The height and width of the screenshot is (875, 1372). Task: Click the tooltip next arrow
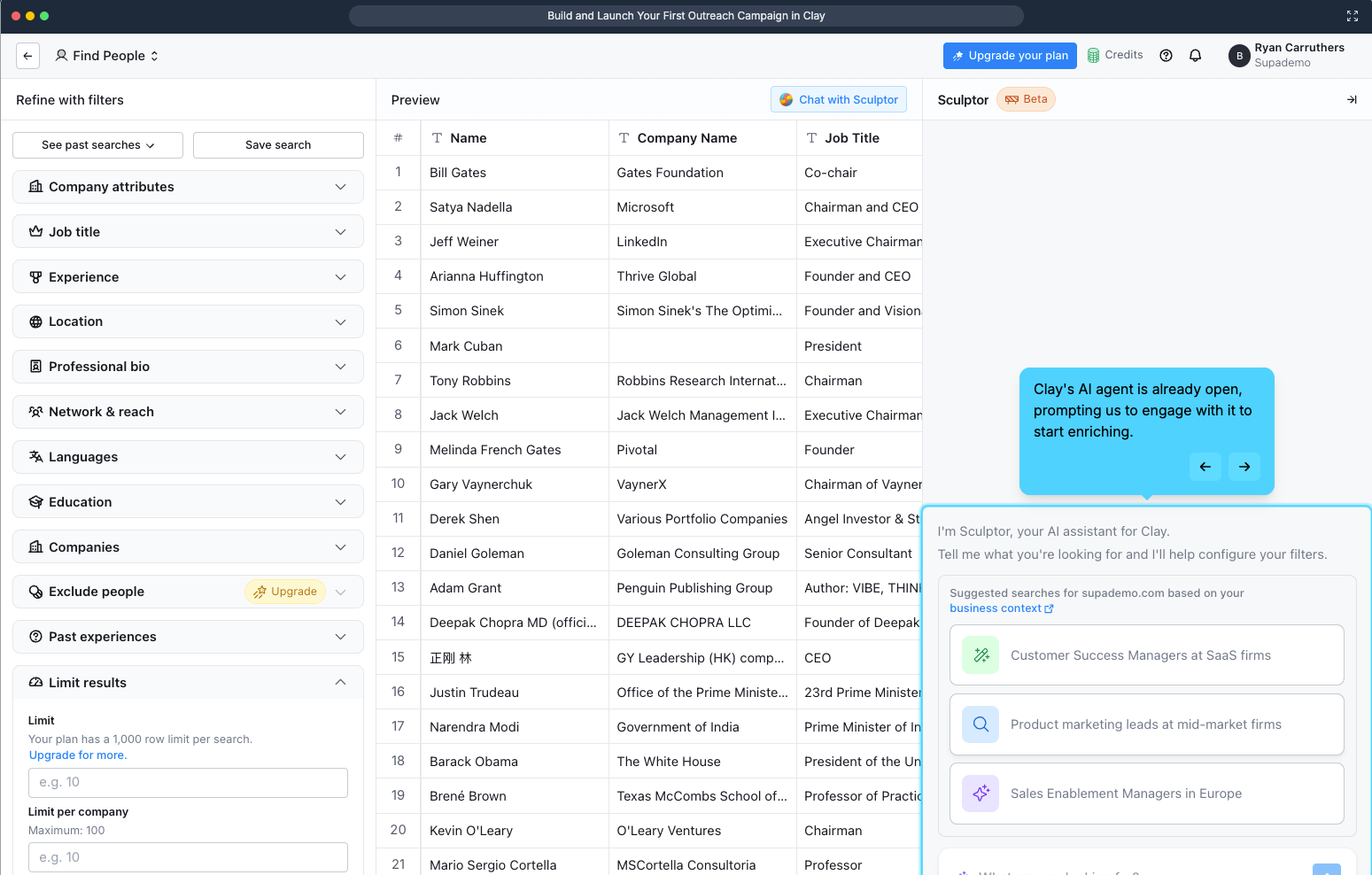click(1244, 467)
